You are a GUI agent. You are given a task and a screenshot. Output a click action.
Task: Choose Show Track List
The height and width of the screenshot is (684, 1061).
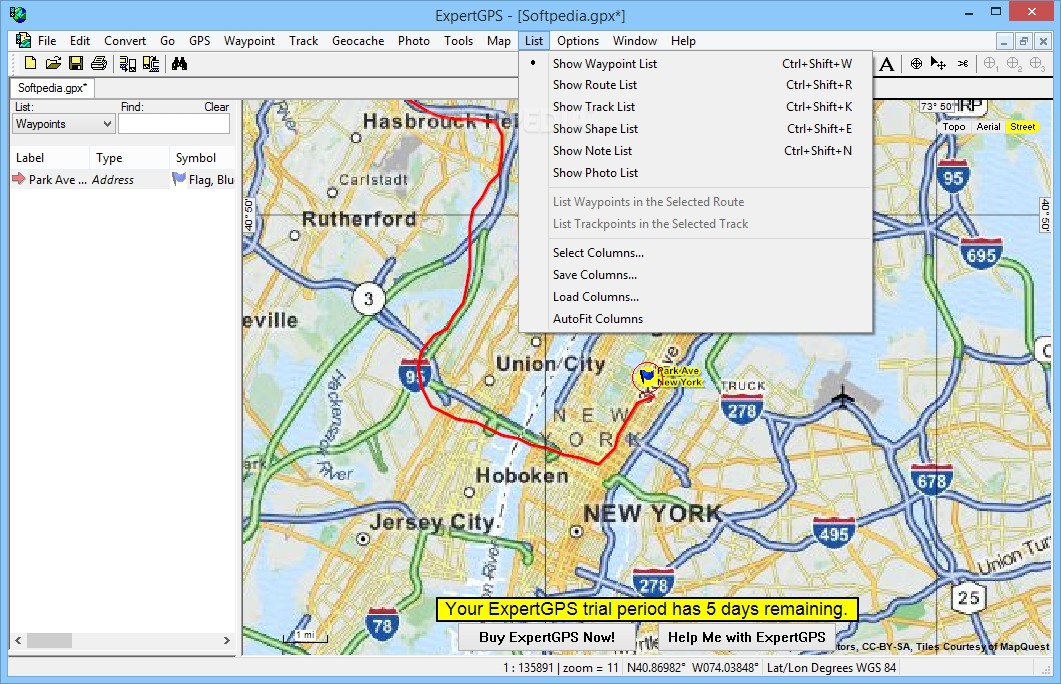[696, 107]
